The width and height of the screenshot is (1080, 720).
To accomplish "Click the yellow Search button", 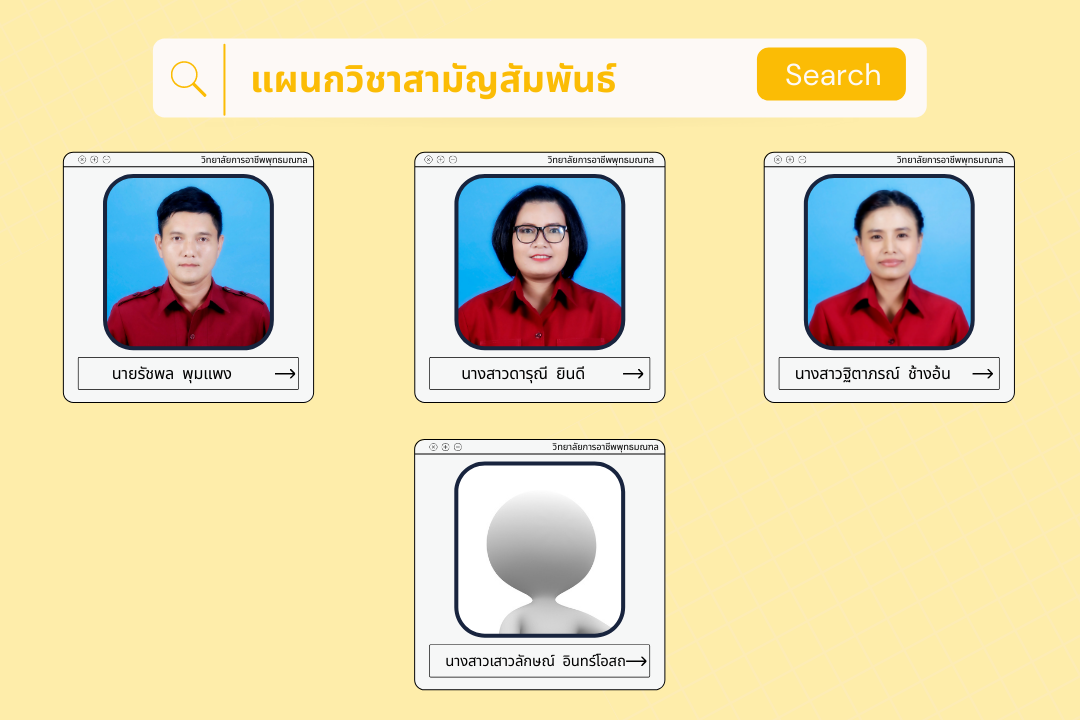I will click(831, 74).
